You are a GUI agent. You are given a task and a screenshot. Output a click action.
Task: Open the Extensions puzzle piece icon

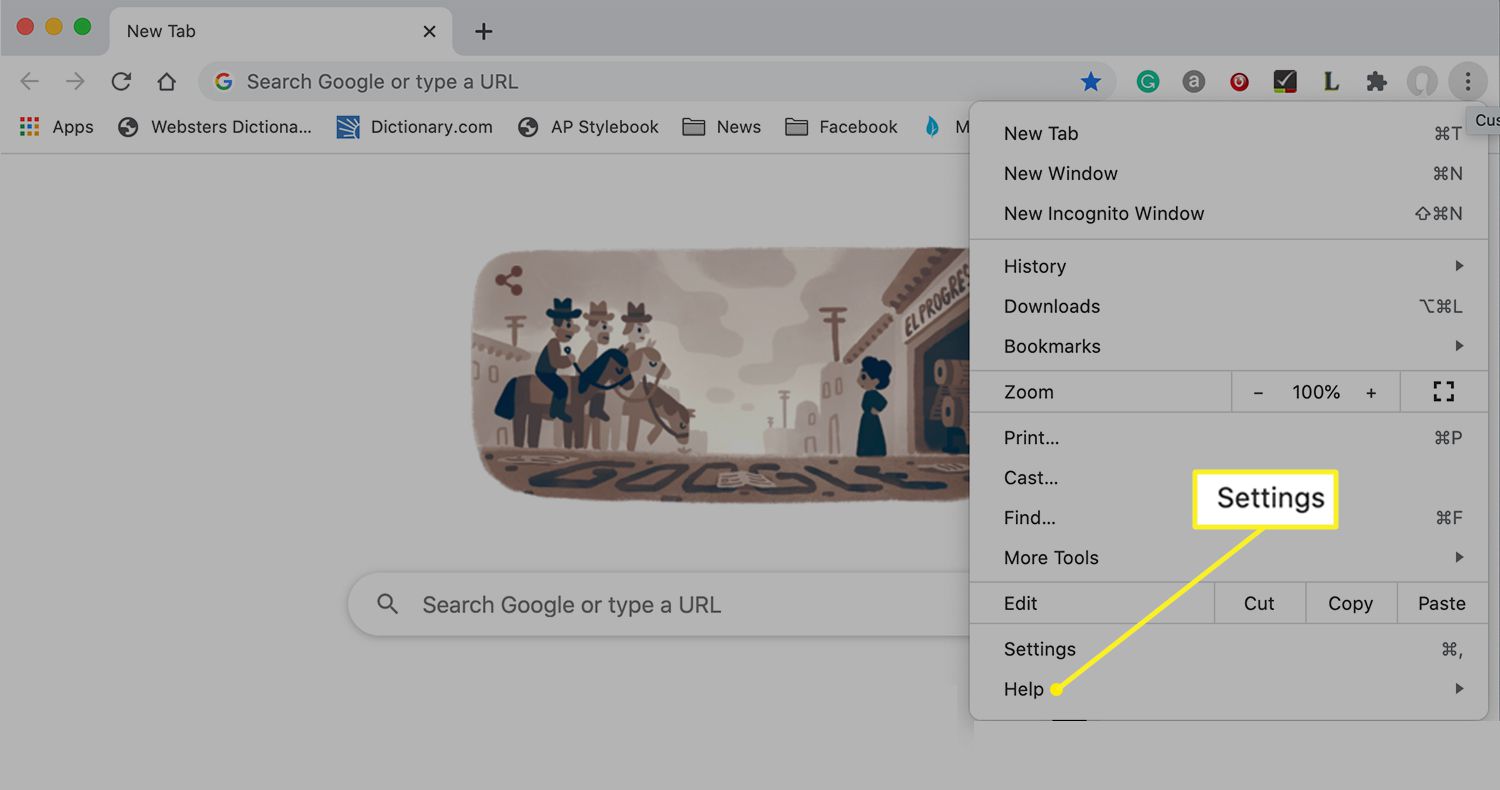[1377, 82]
